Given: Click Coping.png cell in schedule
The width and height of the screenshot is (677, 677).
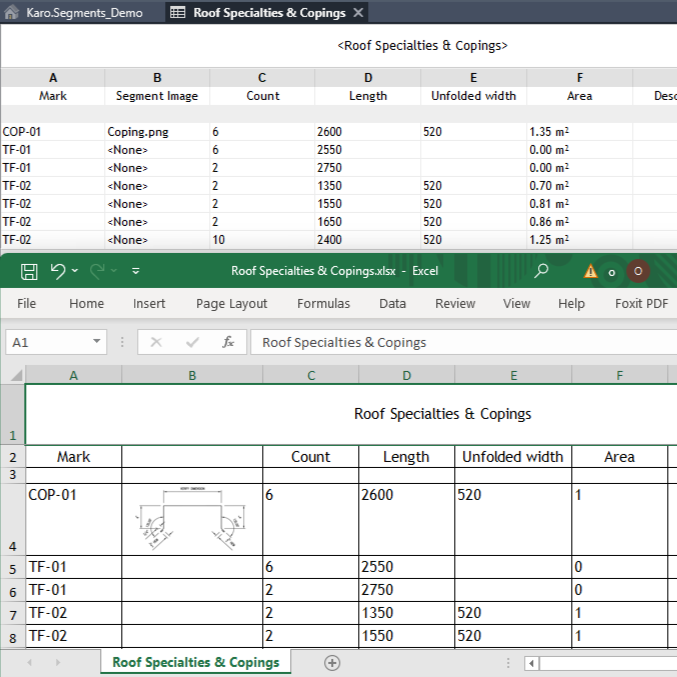Looking at the screenshot, I should (157, 132).
